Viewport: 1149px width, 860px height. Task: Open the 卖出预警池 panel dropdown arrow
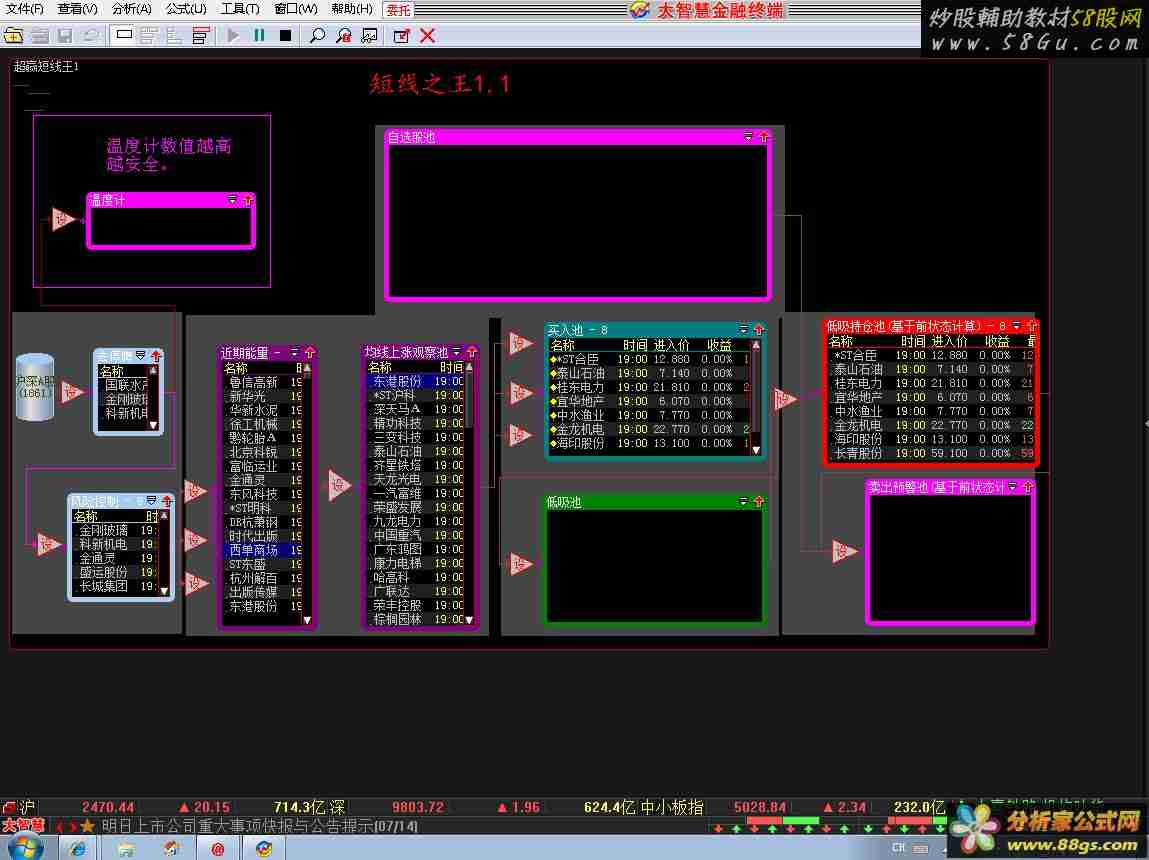pos(1013,486)
